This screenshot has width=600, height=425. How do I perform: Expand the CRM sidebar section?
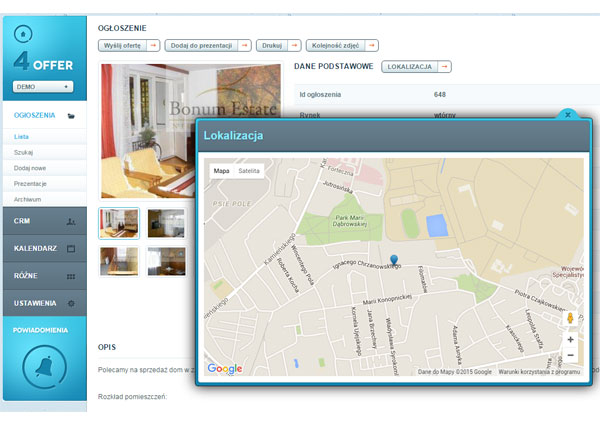pyautogui.click(x=43, y=220)
